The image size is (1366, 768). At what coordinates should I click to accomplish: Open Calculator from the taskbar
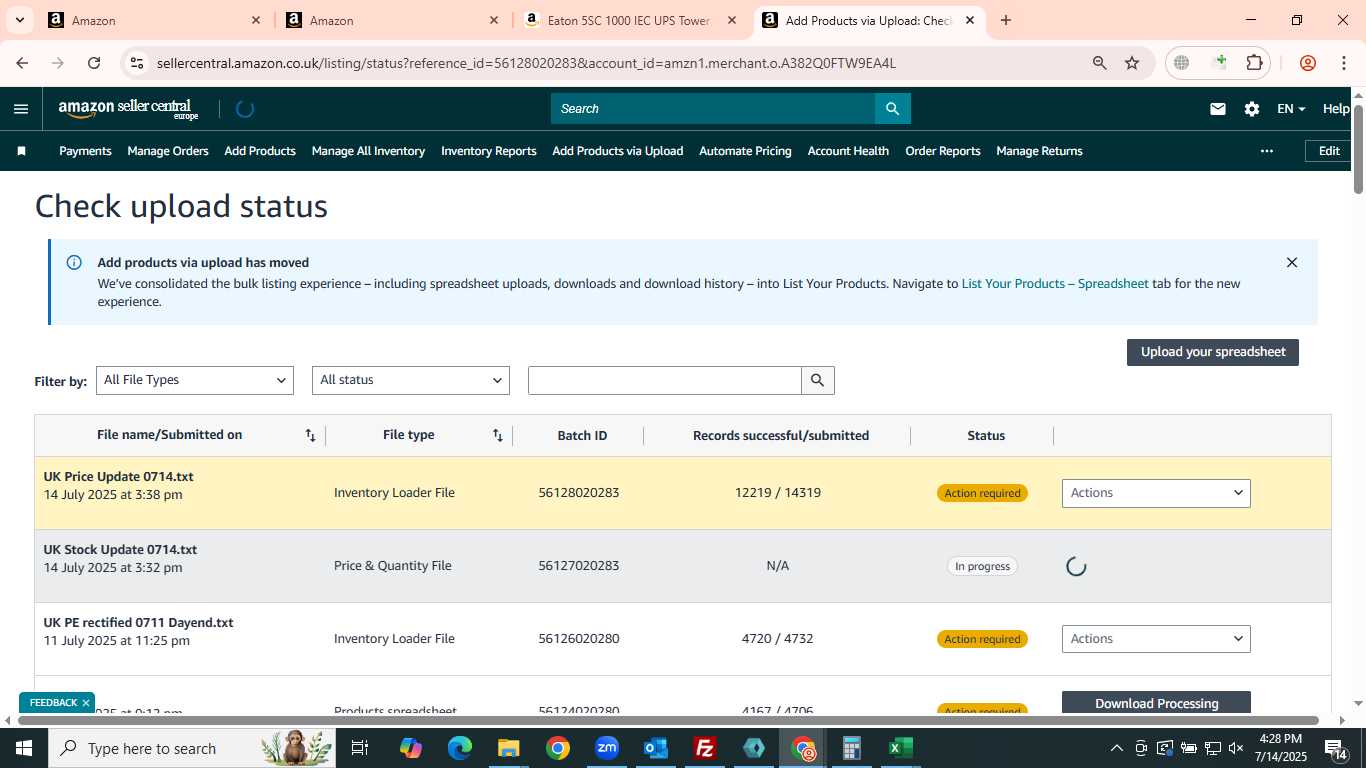click(852, 748)
